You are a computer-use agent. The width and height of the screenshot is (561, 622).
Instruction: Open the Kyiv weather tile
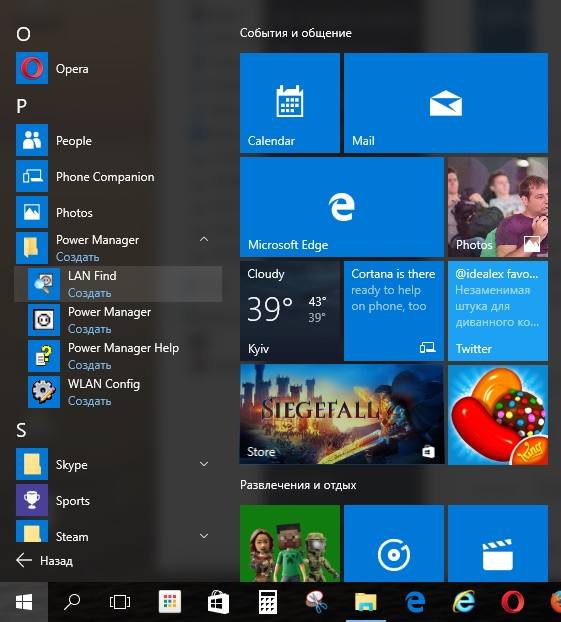pyautogui.click(x=290, y=311)
